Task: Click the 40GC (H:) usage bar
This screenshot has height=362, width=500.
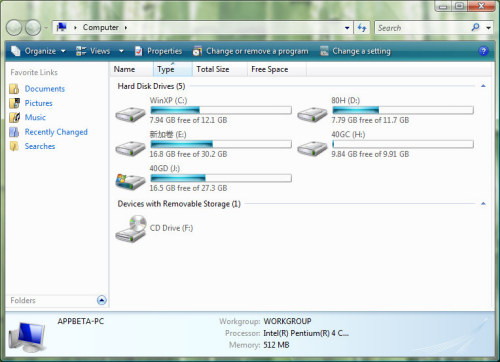Action: (x=403, y=144)
